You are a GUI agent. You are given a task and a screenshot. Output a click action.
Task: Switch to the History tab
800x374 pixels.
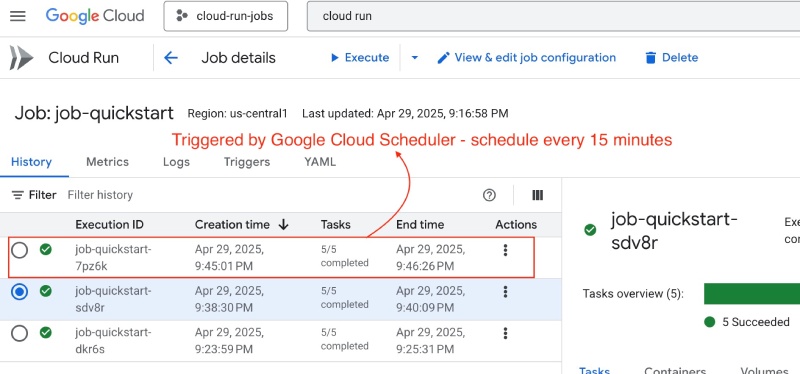(x=32, y=162)
